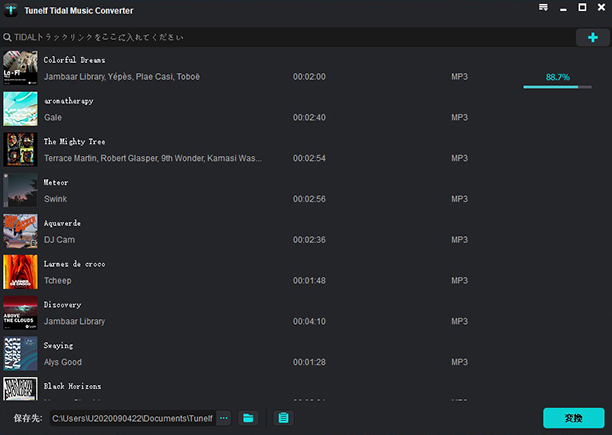Click duration 00:02:36 of Aquaverde
612x435 pixels.
pos(309,240)
